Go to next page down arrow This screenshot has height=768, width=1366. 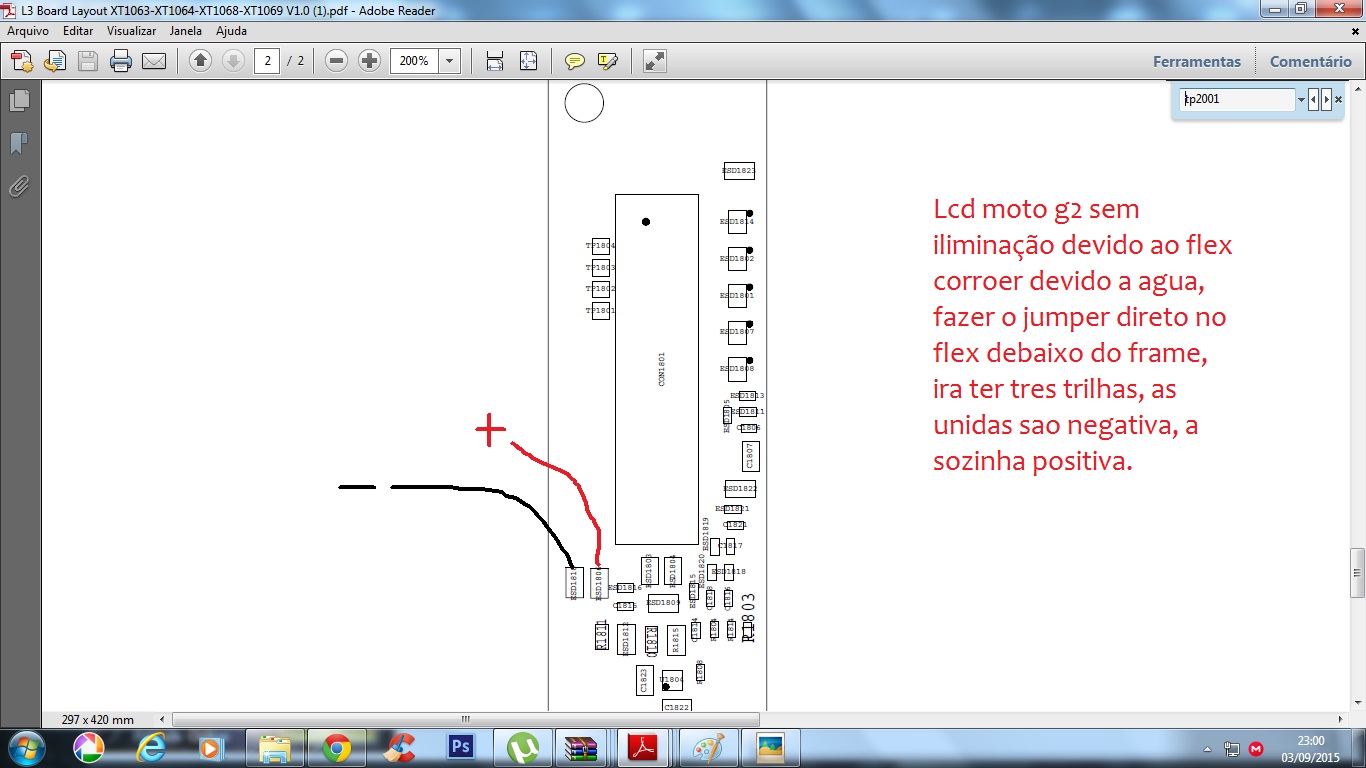233,61
